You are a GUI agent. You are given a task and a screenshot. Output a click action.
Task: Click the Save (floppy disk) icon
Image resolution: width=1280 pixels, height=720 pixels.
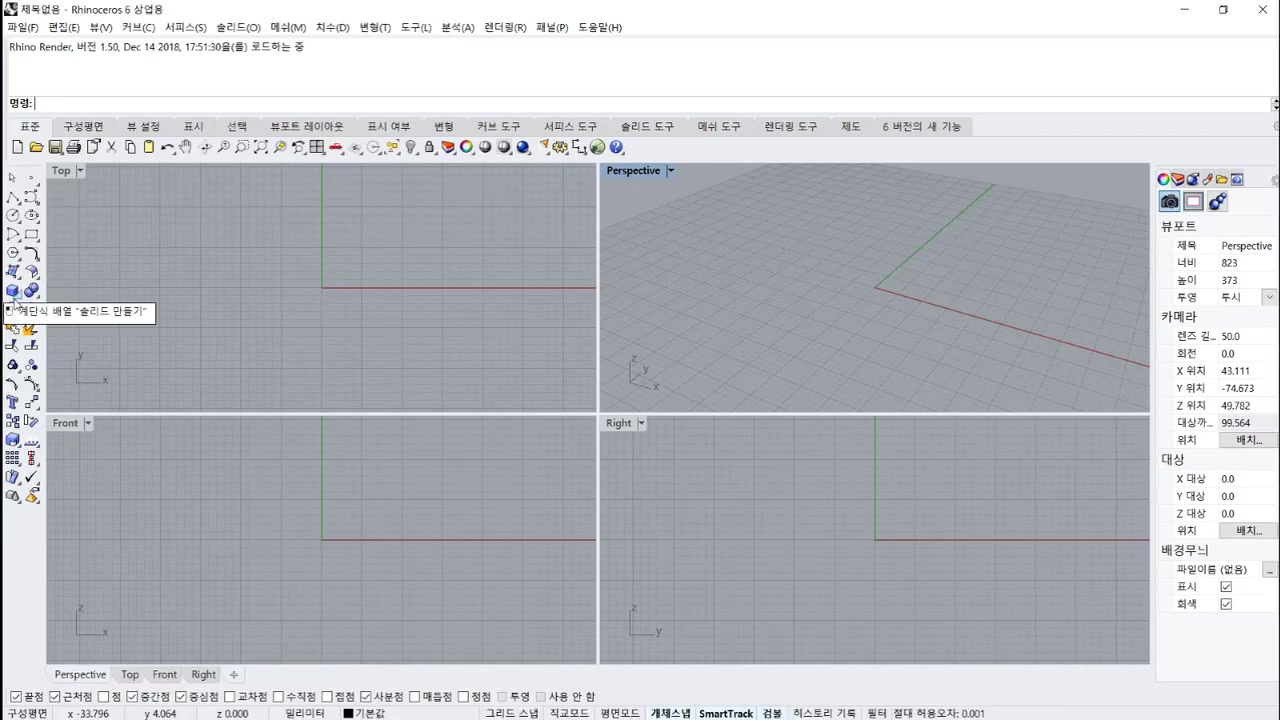pyautogui.click(x=55, y=147)
